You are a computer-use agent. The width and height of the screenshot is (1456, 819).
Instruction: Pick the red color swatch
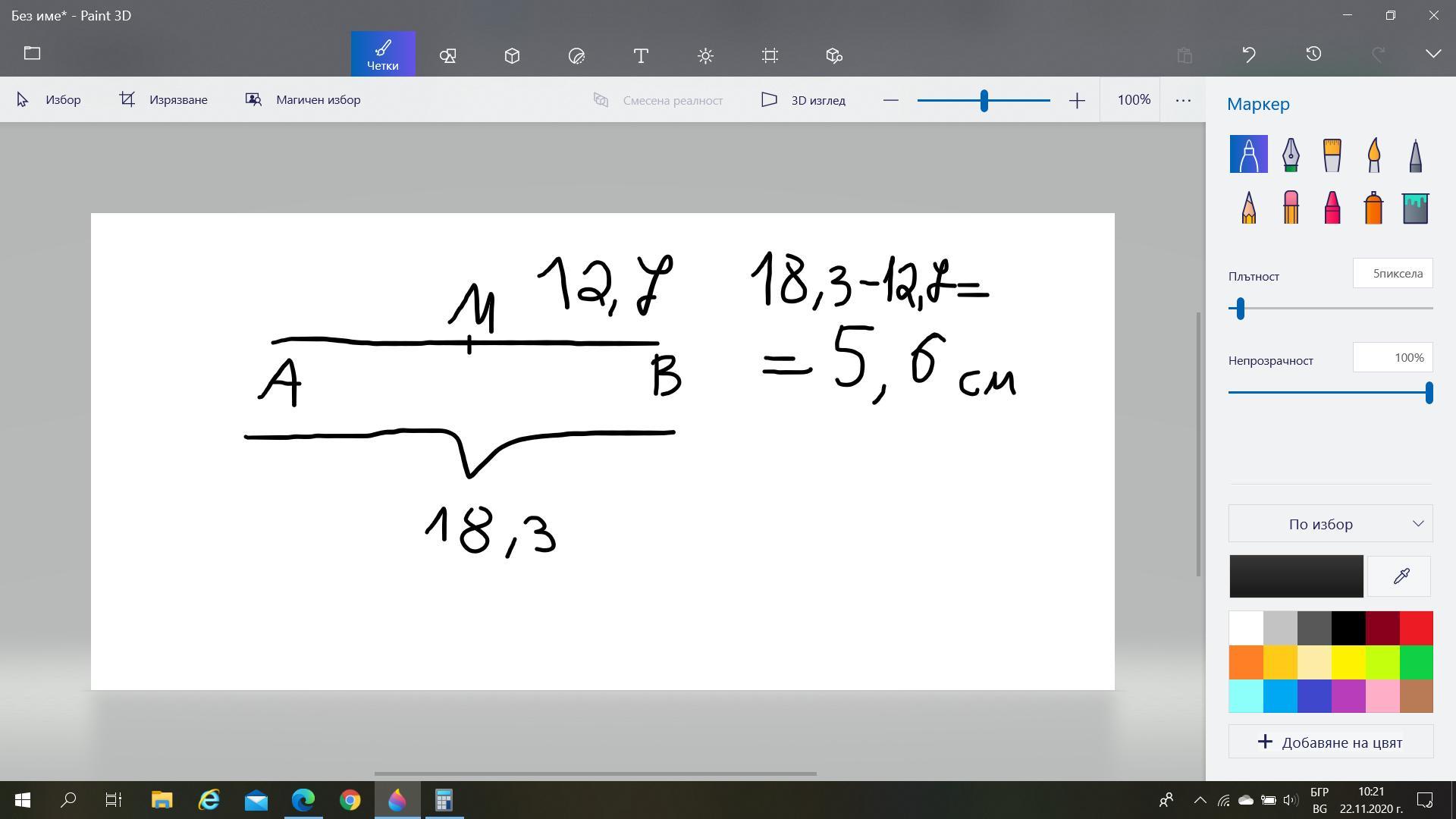[x=1415, y=628]
